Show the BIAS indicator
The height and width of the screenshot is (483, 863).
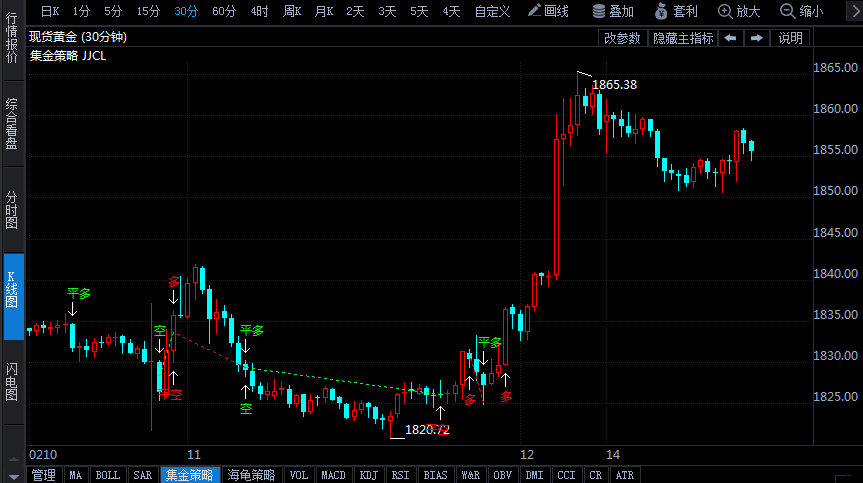(435, 475)
